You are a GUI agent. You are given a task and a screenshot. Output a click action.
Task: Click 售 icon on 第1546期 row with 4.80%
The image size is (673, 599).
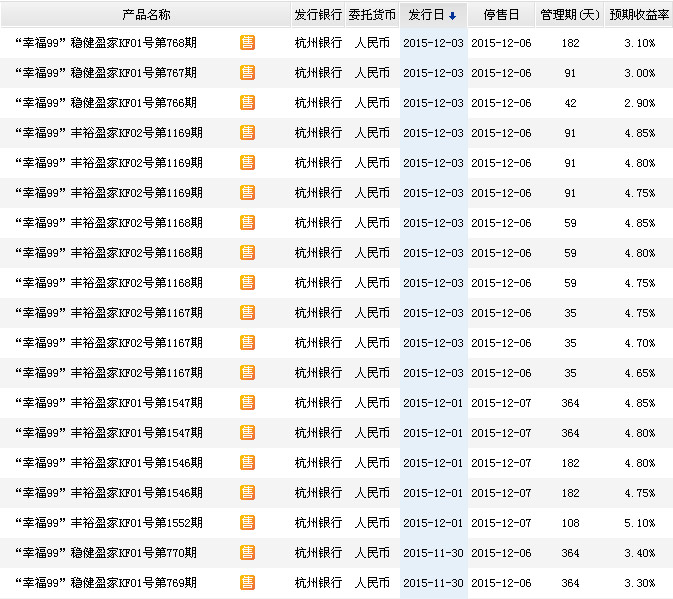247,463
